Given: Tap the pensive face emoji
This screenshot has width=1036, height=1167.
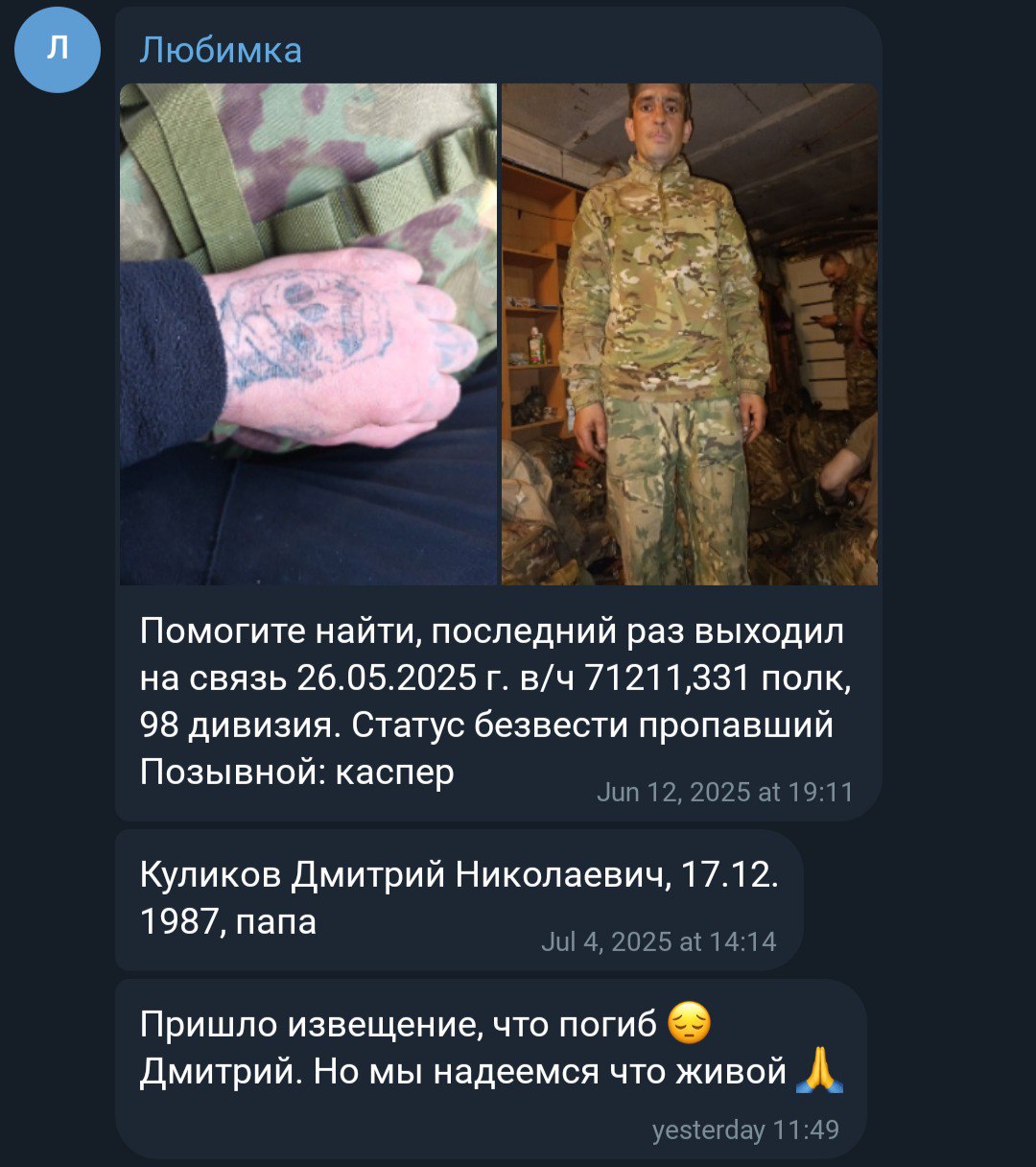Looking at the screenshot, I should 688,1025.
